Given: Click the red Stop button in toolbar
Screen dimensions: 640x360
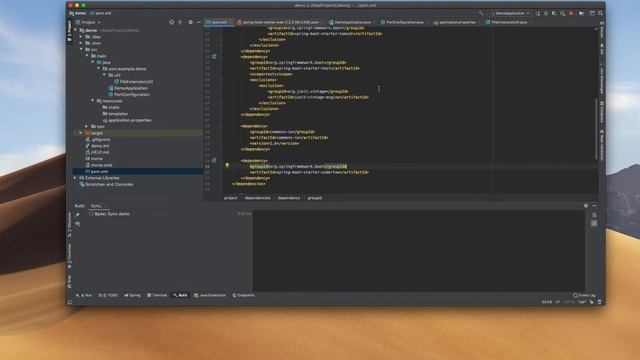Looking at the screenshot, I should pyautogui.click(x=571, y=13).
